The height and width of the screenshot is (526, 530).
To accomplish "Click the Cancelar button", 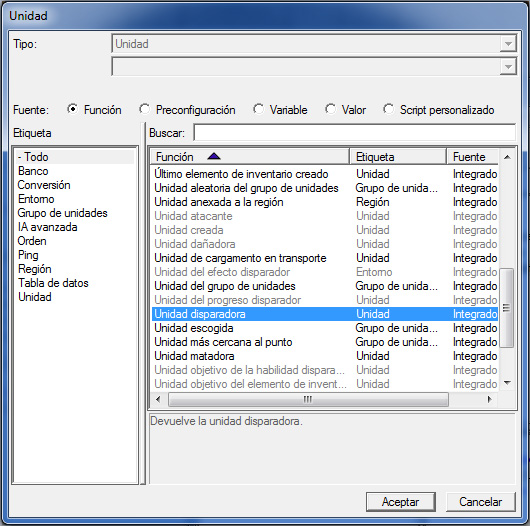I will [481, 502].
